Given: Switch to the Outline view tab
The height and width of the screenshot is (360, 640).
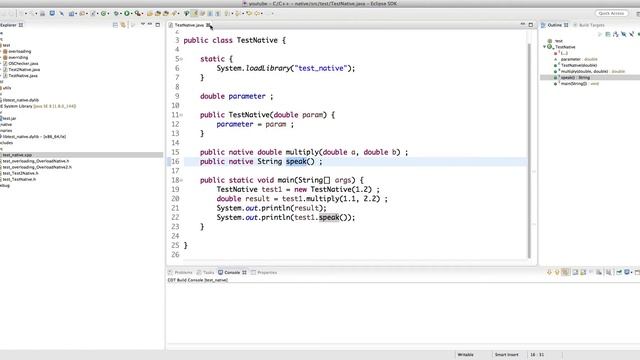Looking at the screenshot, I should coord(554,25).
